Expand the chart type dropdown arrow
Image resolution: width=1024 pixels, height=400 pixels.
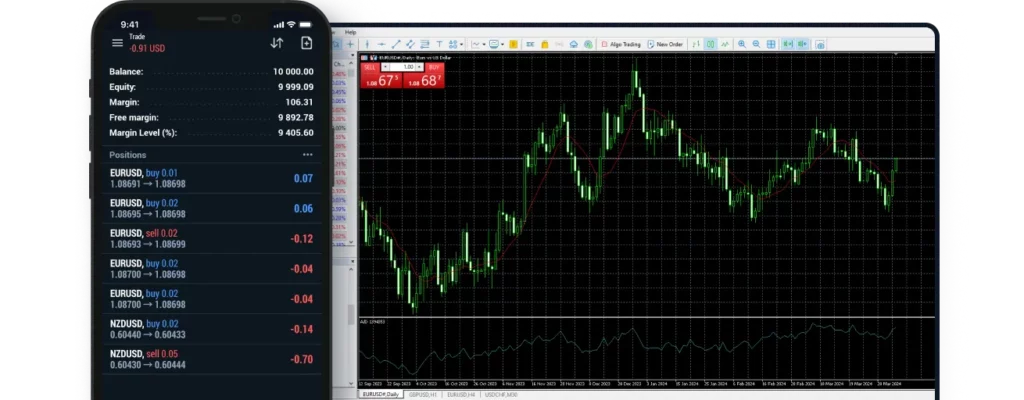coord(485,44)
